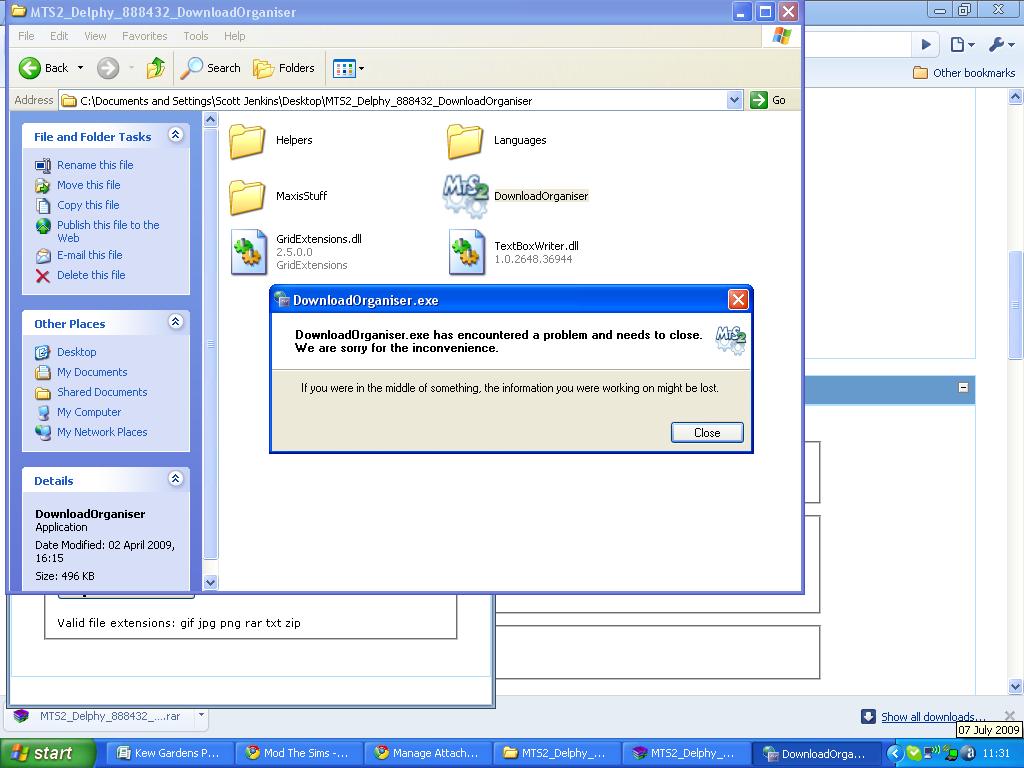Open the DownloadOrganiser application icon
Viewport: 1024px width, 768px height.
[465, 196]
